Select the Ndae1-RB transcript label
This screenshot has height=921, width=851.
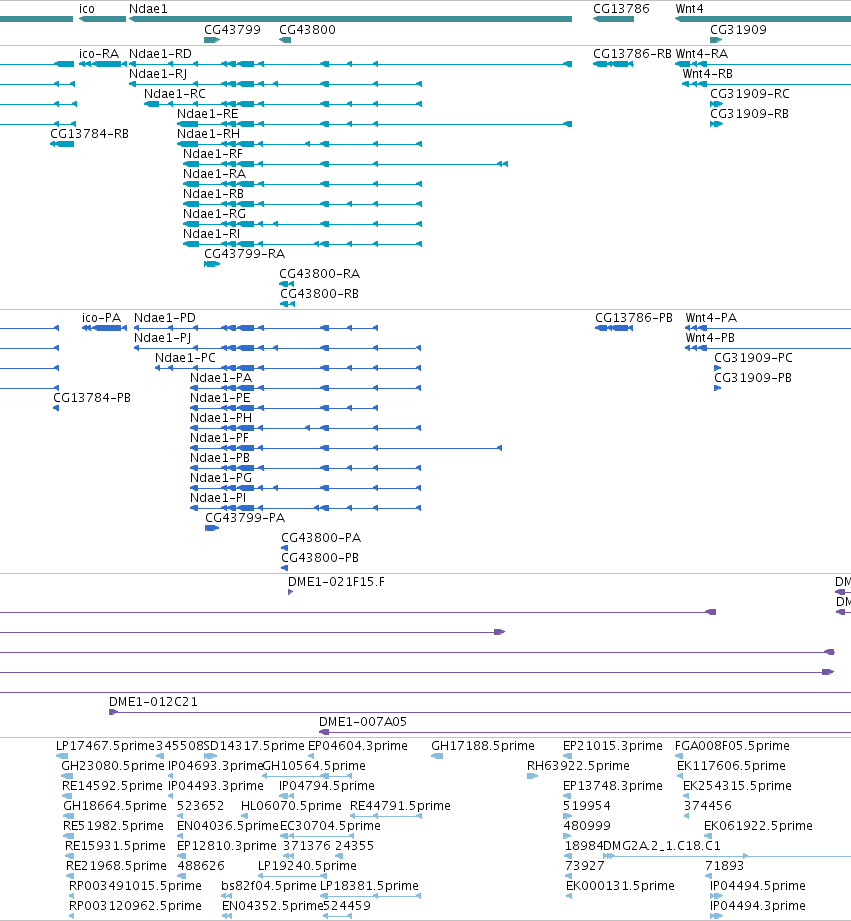coord(213,193)
